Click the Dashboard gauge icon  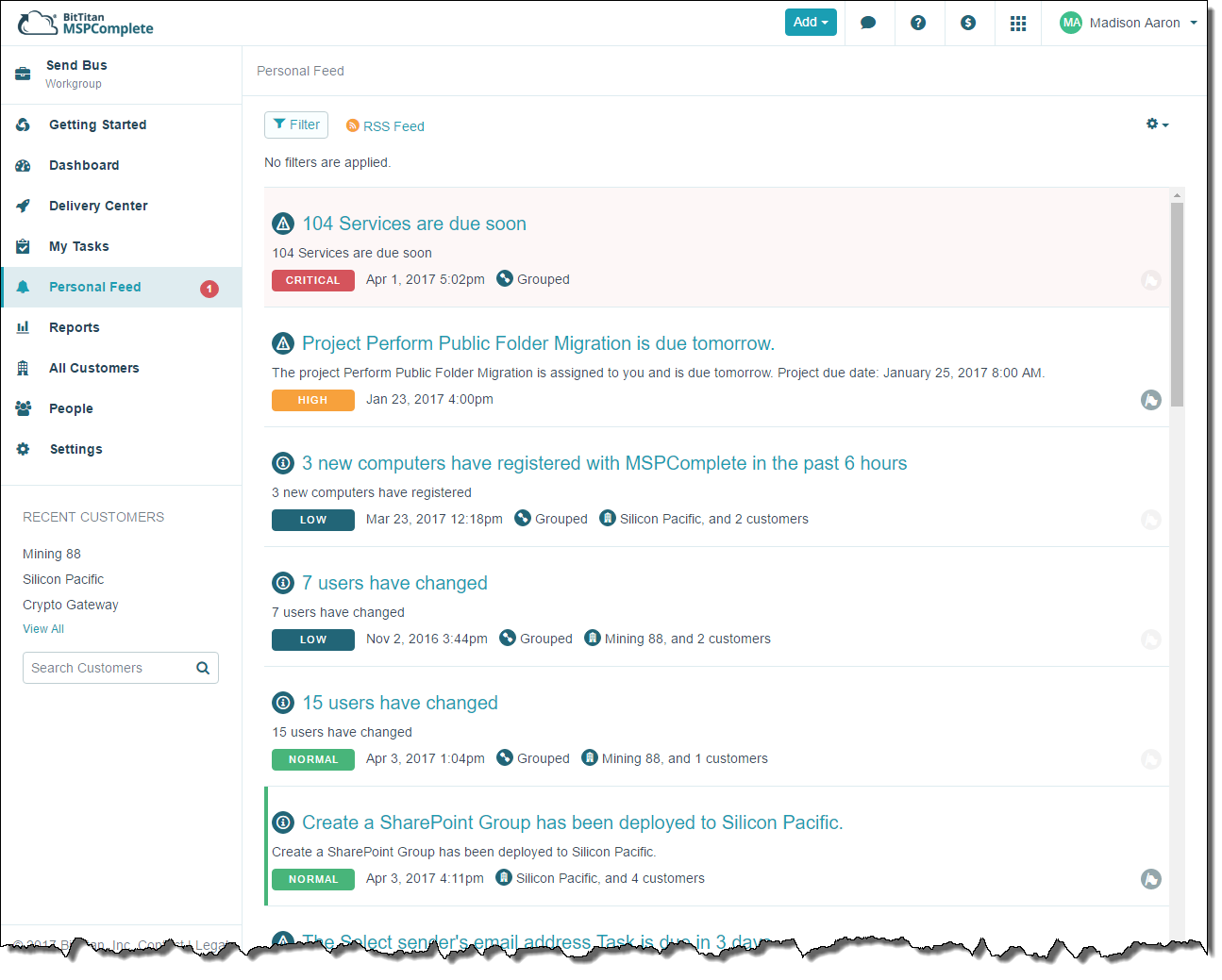(23, 165)
